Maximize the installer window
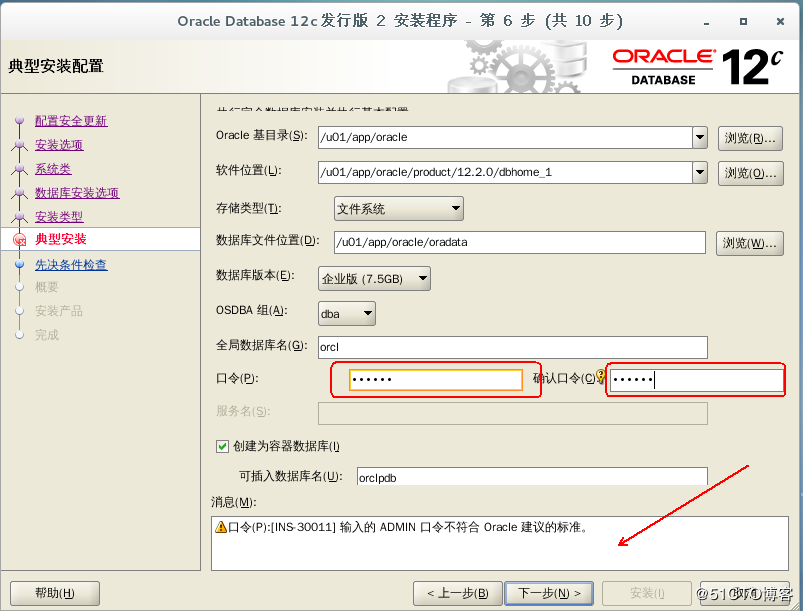Image resolution: width=803 pixels, height=611 pixels. (x=743, y=22)
